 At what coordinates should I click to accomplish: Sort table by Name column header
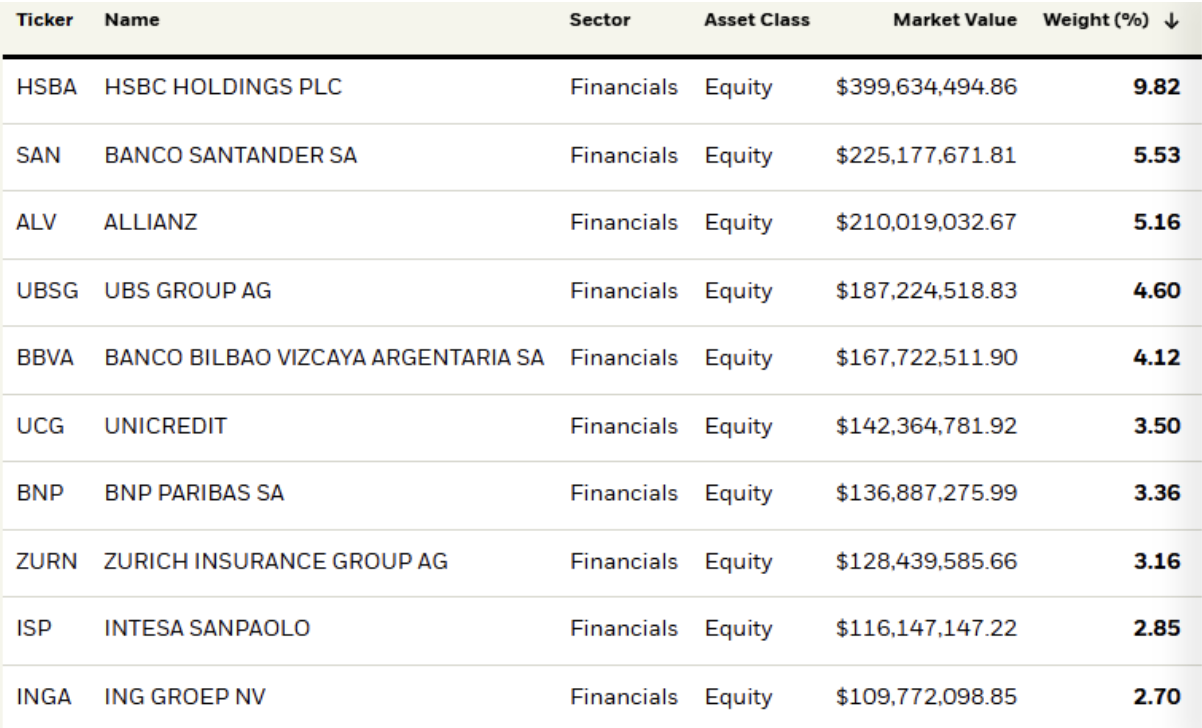click(x=125, y=20)
